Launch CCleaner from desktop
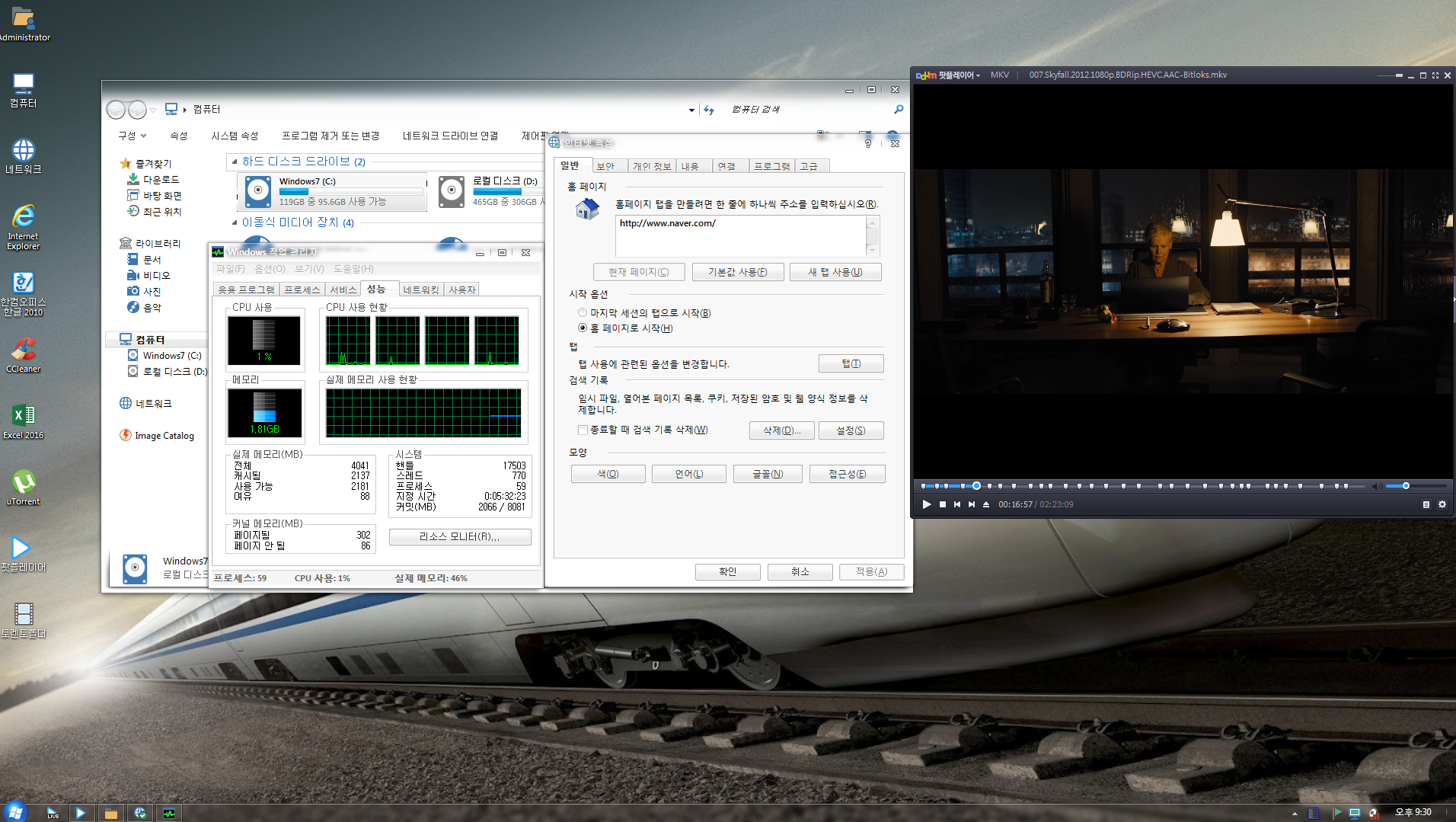The width and height of the screenshot is (1456, 822). [24, 356]
